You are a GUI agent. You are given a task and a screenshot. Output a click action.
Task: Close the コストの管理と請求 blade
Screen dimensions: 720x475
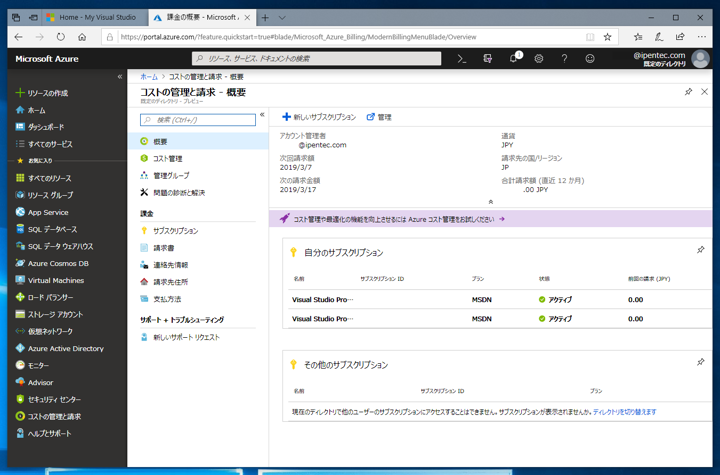coord(704,92)
